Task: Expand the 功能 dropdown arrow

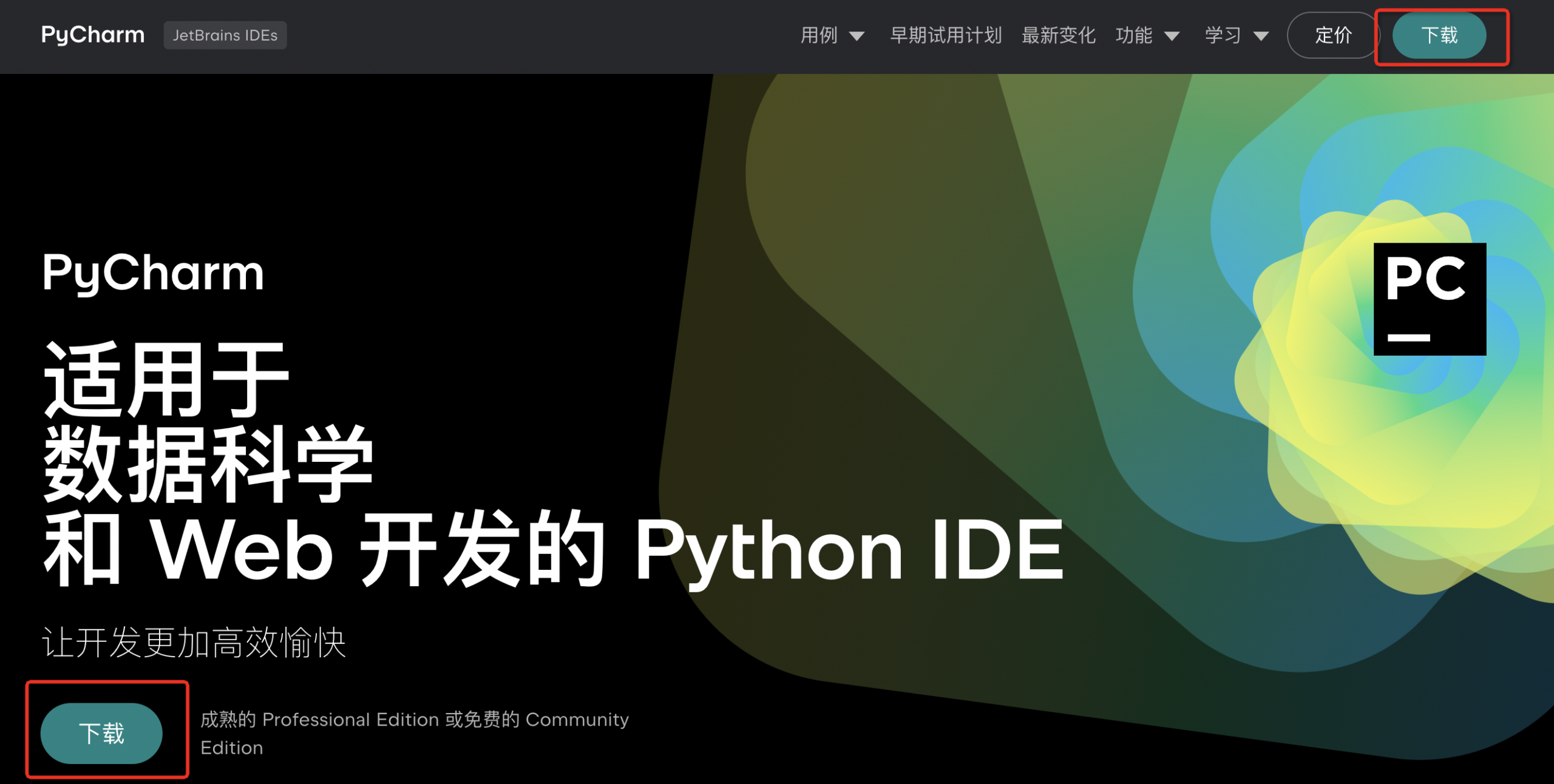Action: 1172,36
